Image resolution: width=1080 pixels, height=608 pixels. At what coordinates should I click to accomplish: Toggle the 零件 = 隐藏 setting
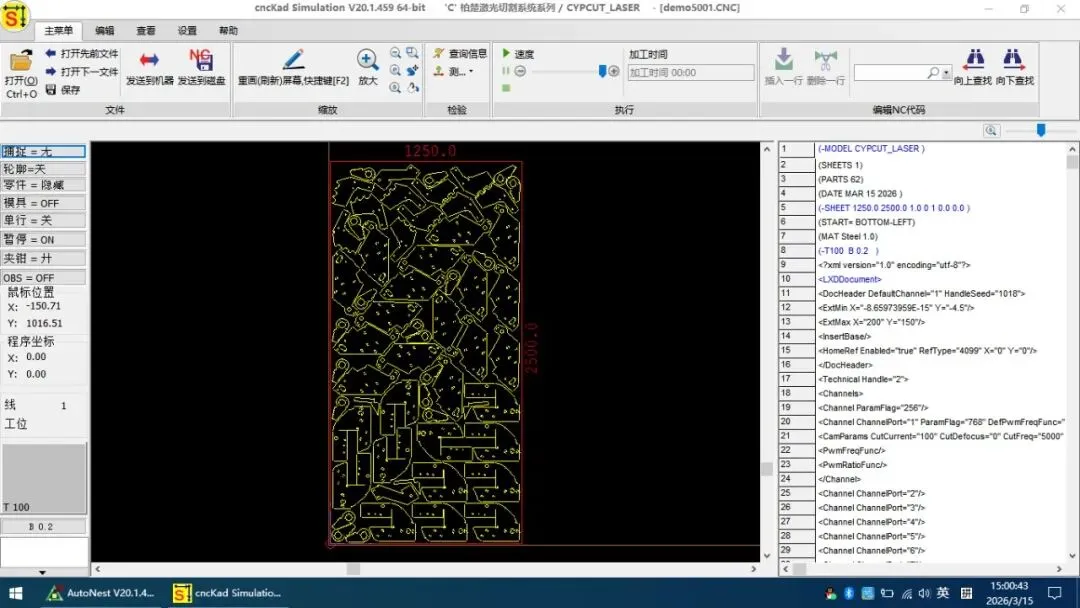pos(43,185)
